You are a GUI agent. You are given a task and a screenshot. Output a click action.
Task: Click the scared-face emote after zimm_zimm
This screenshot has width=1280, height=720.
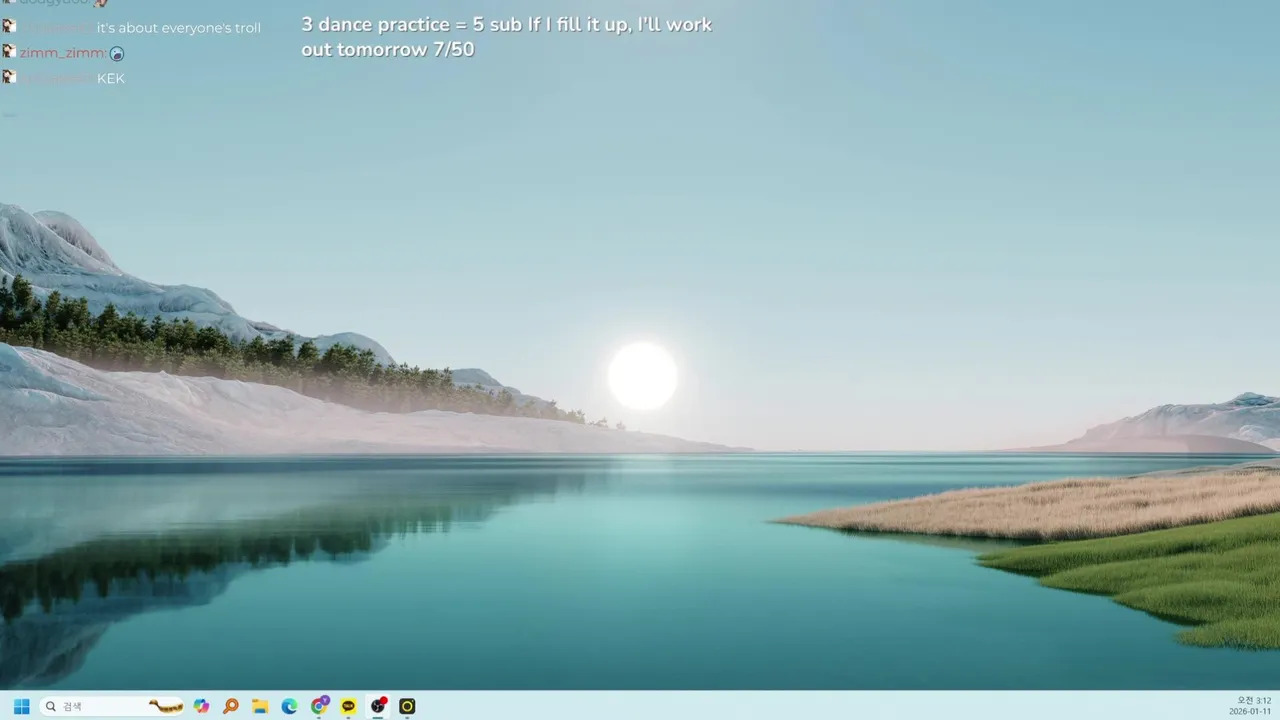117,54
